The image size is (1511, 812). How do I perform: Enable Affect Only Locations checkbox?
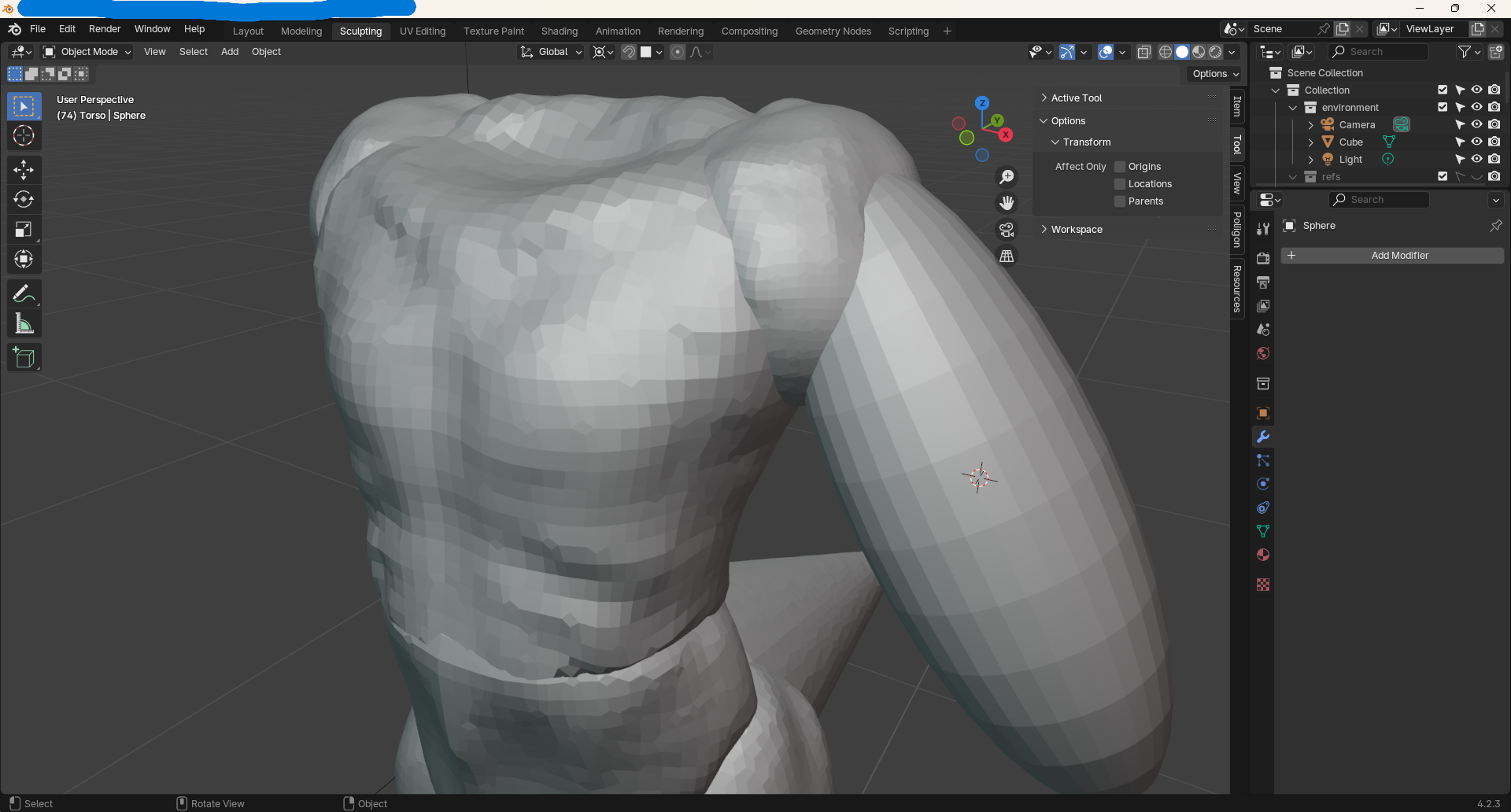[x=1120, y=184]
